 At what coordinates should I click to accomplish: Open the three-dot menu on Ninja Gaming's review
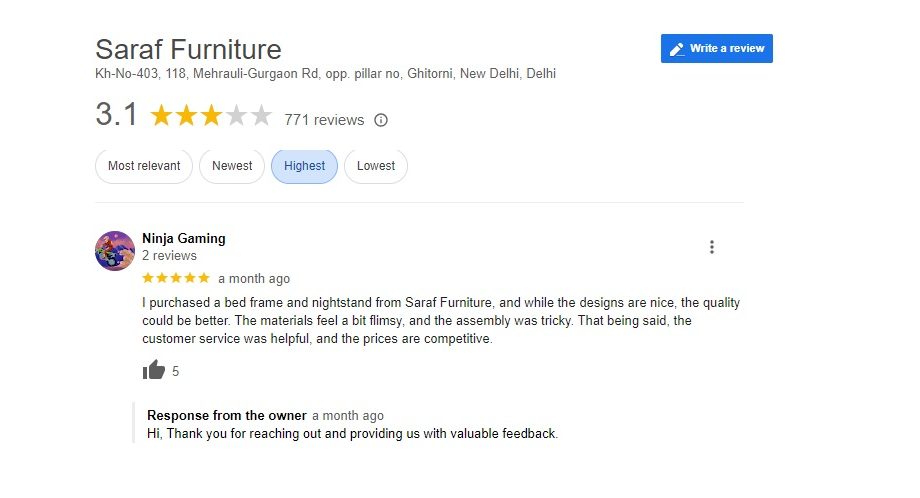pos(711,247)
